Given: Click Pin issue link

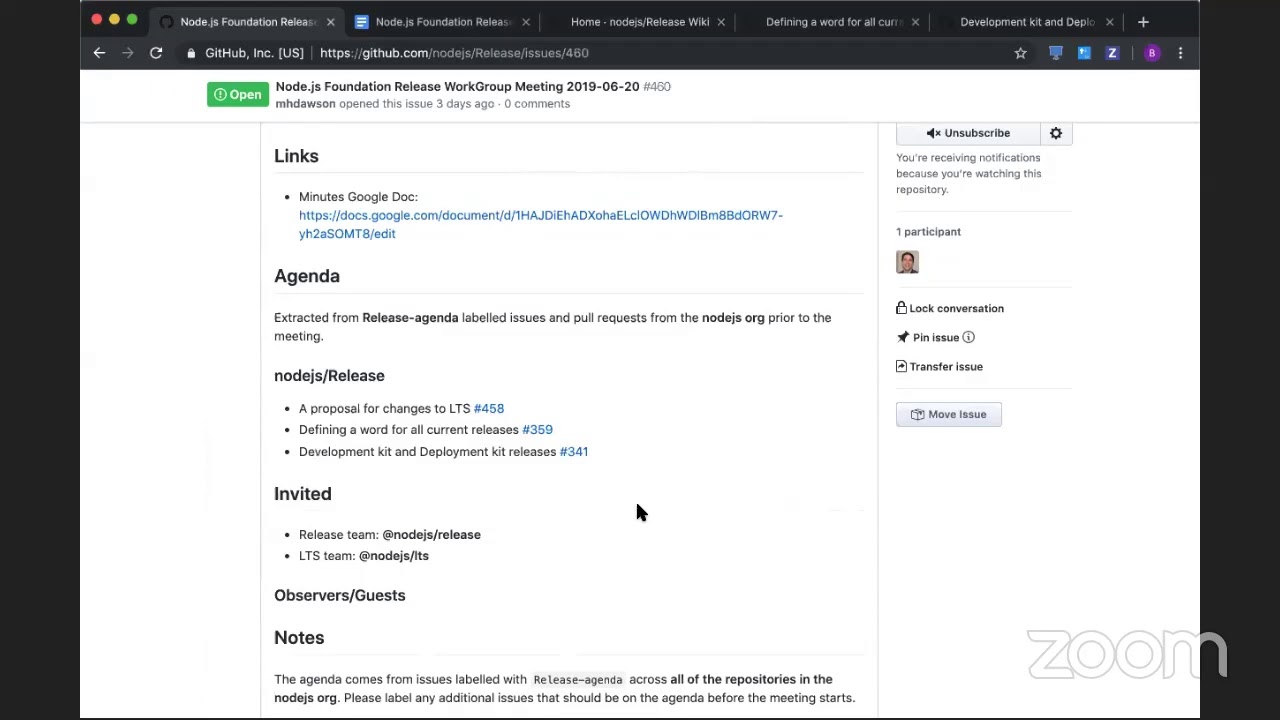Looking at the screenshot, I should 928,337.
